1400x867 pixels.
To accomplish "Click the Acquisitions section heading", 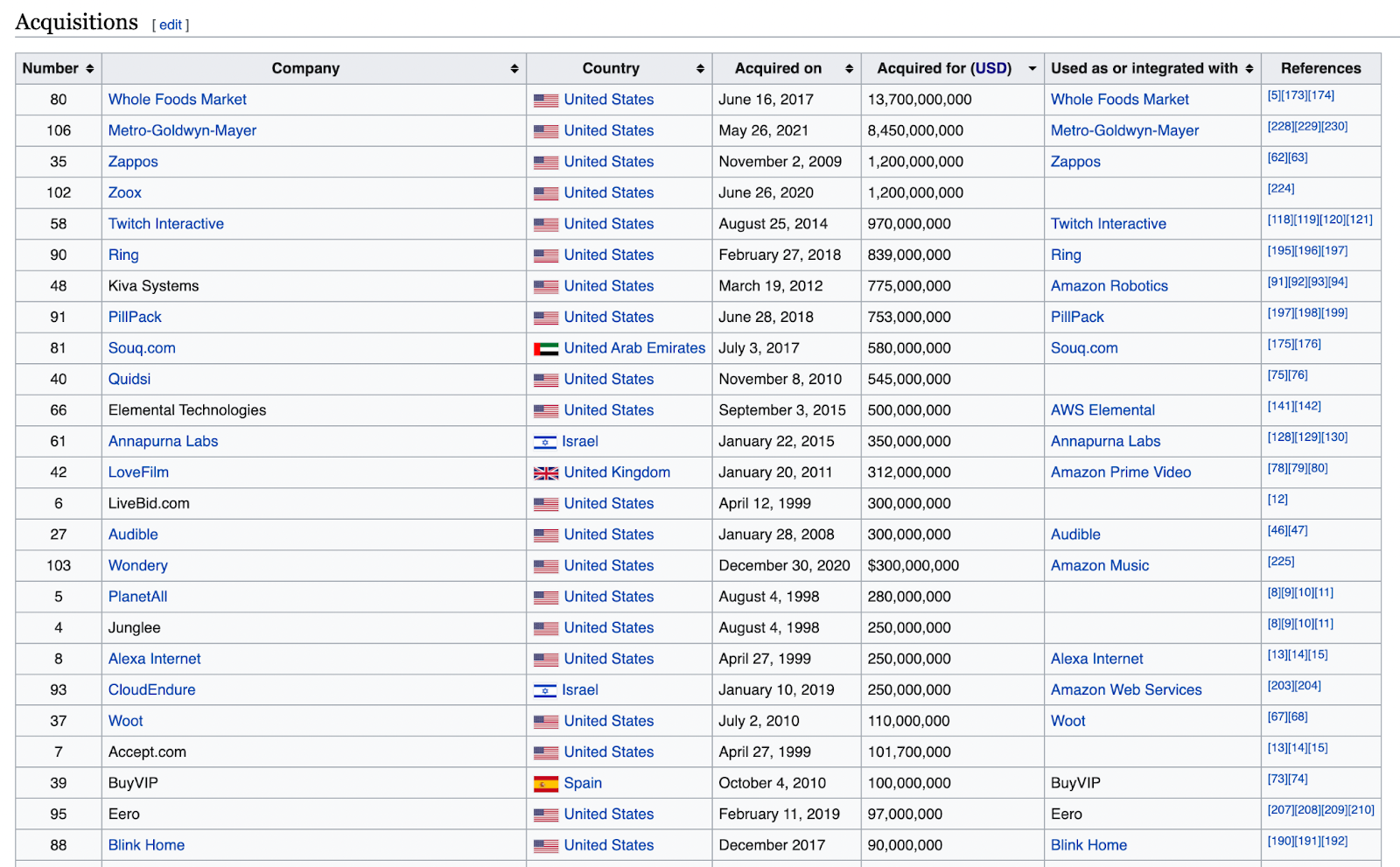I will (77, 22).
